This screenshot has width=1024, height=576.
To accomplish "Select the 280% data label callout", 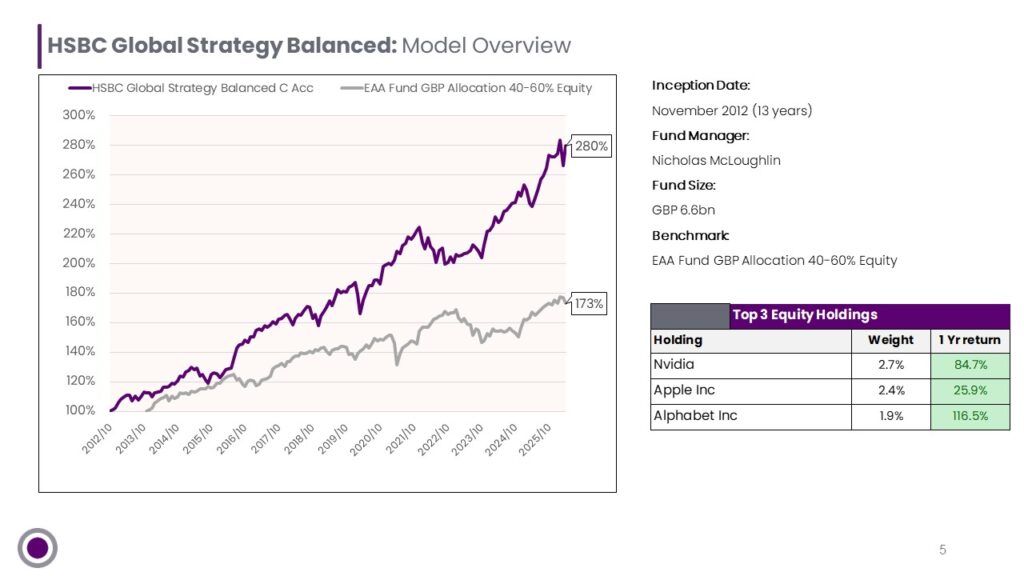I will tap(591, 146).
